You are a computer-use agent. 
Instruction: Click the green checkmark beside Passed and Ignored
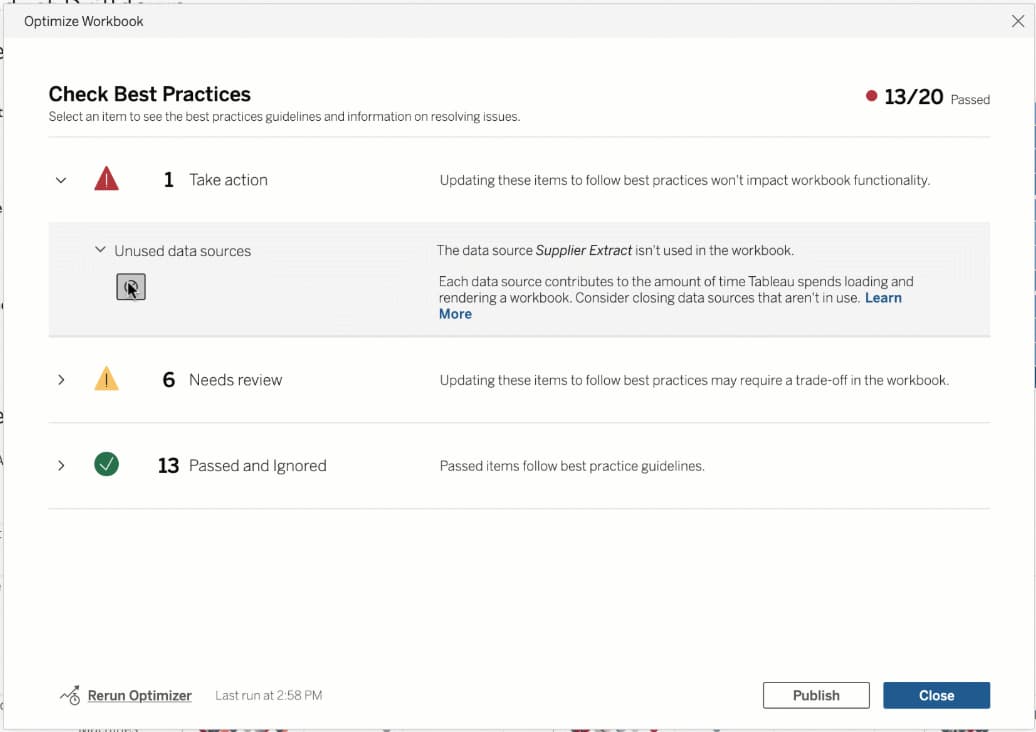tap(106, 464)
